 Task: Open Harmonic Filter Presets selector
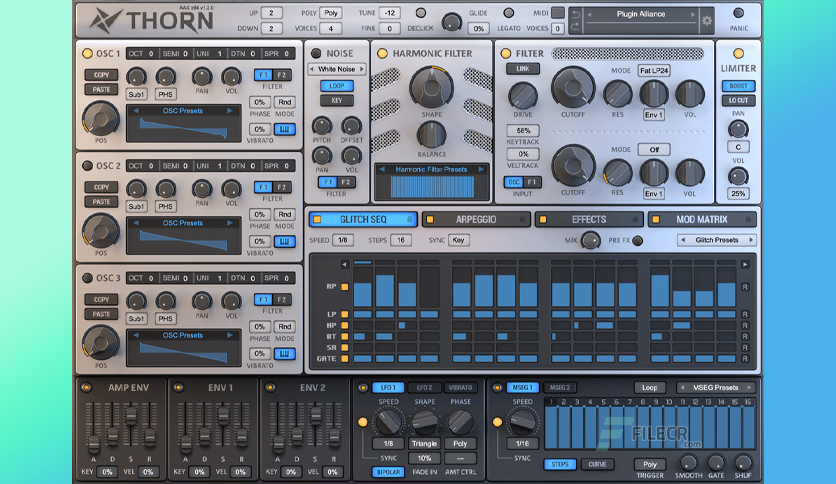(431, 170)
